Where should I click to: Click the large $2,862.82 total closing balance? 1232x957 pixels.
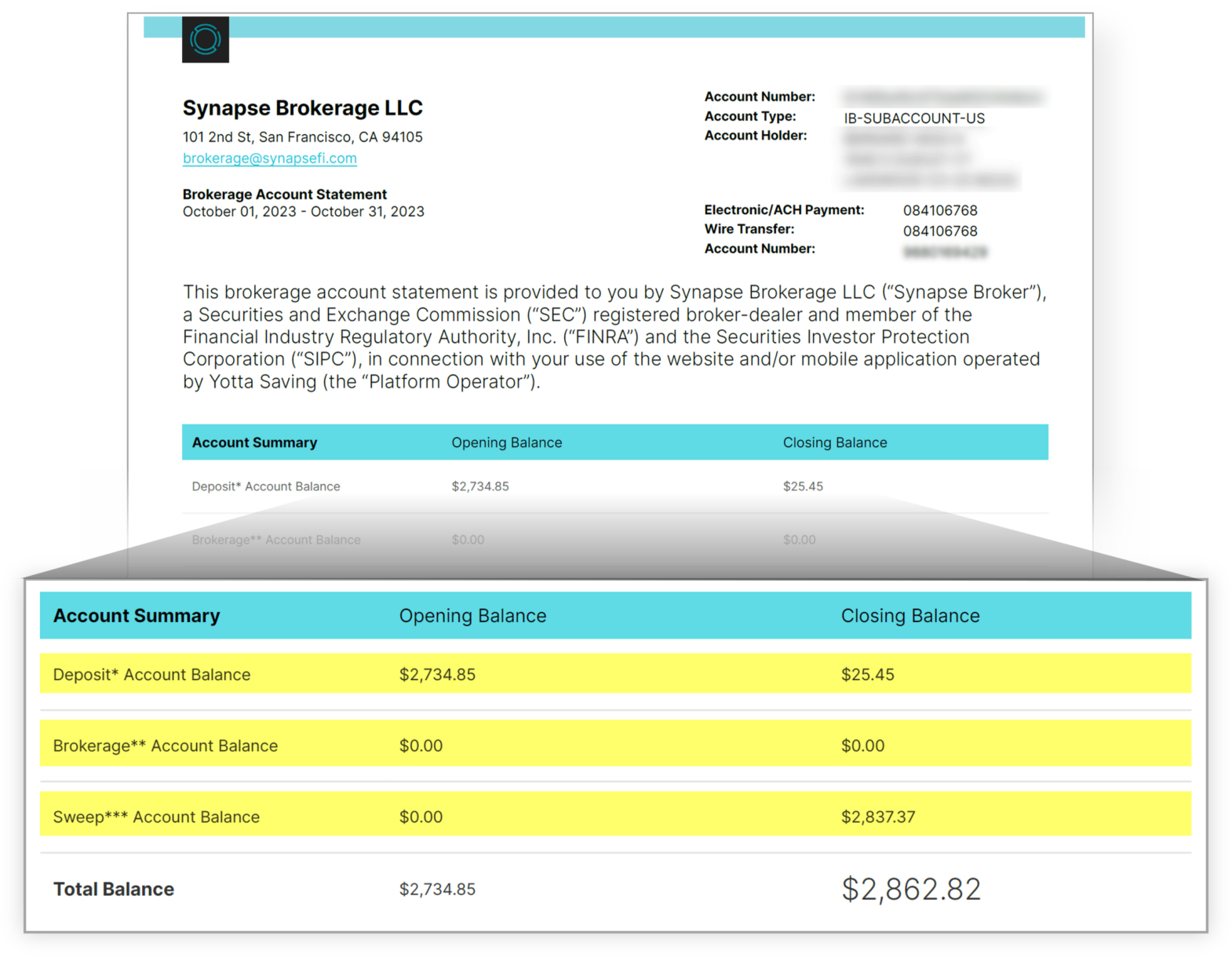click(x=911, y=890)
